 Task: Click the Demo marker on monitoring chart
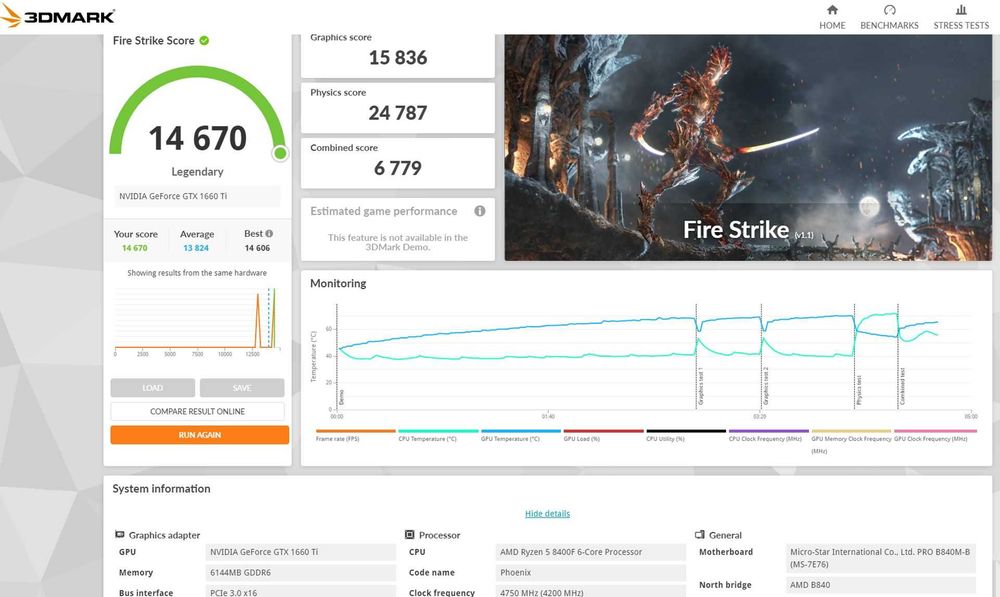click(341, 397)
